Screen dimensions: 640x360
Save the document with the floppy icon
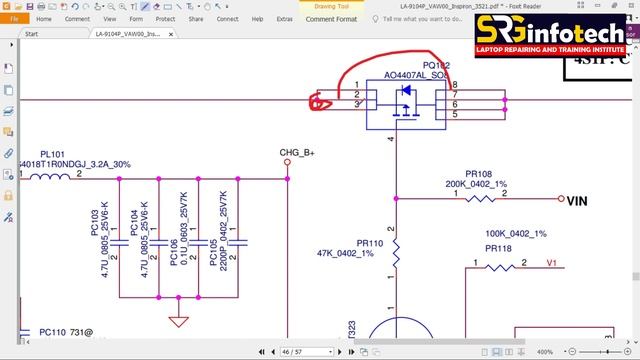pos(30,7)
